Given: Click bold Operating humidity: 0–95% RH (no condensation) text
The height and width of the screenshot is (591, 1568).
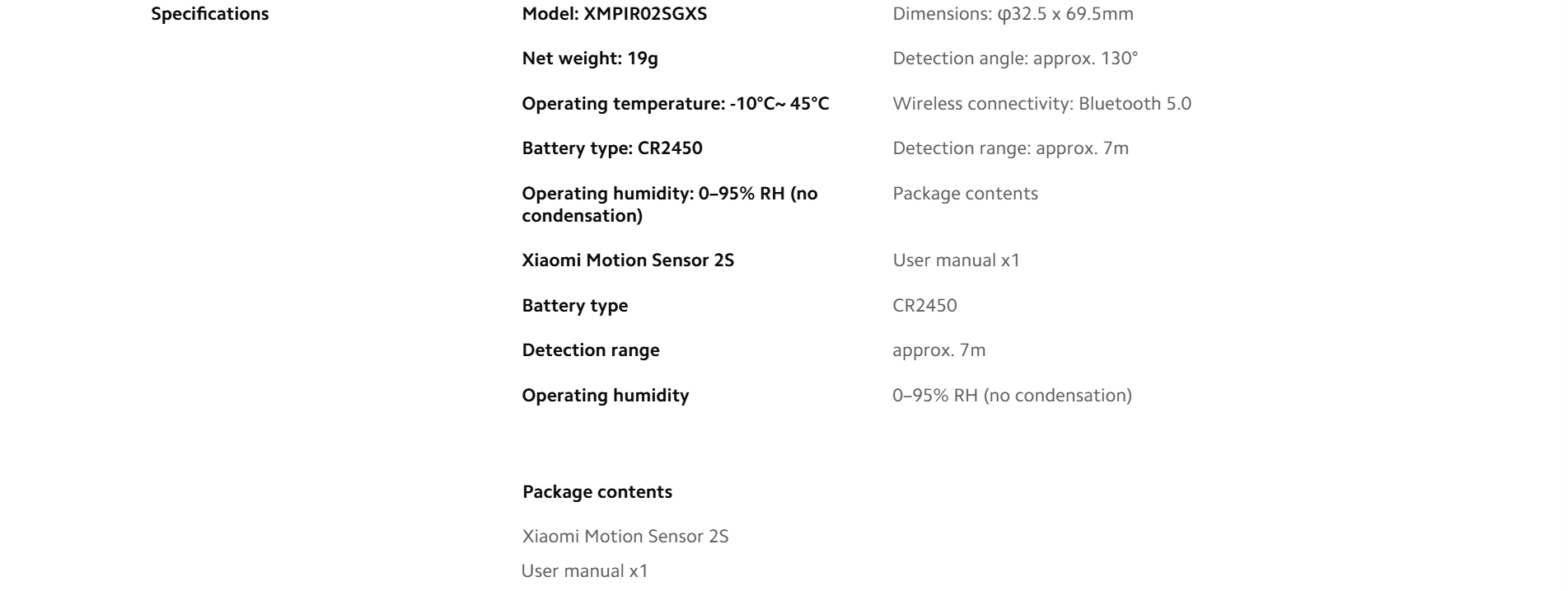Looking at the screenshot, I should [669, 204].
